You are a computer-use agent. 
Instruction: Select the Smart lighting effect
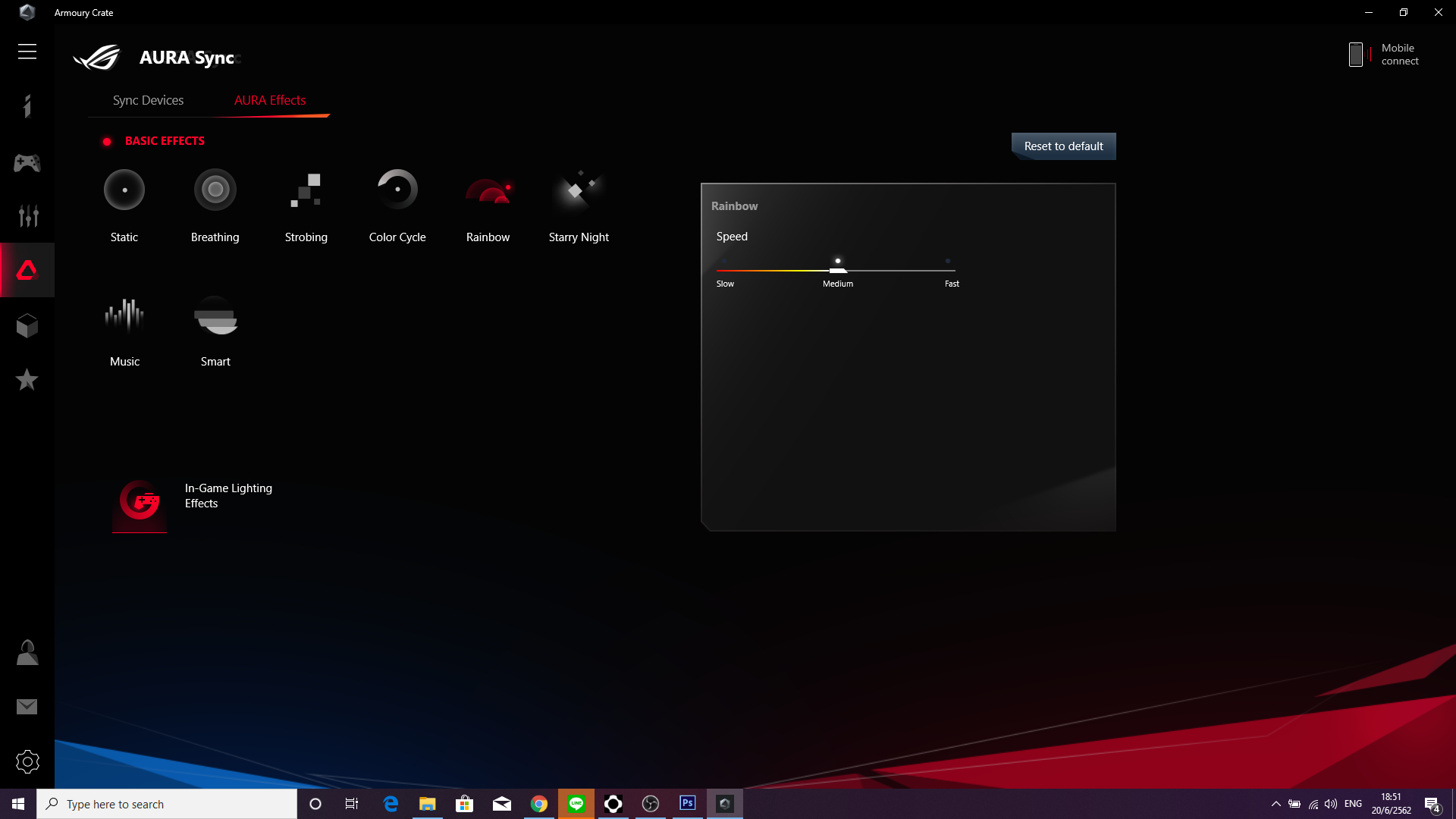pyautogui.click(x=215, y=316)
